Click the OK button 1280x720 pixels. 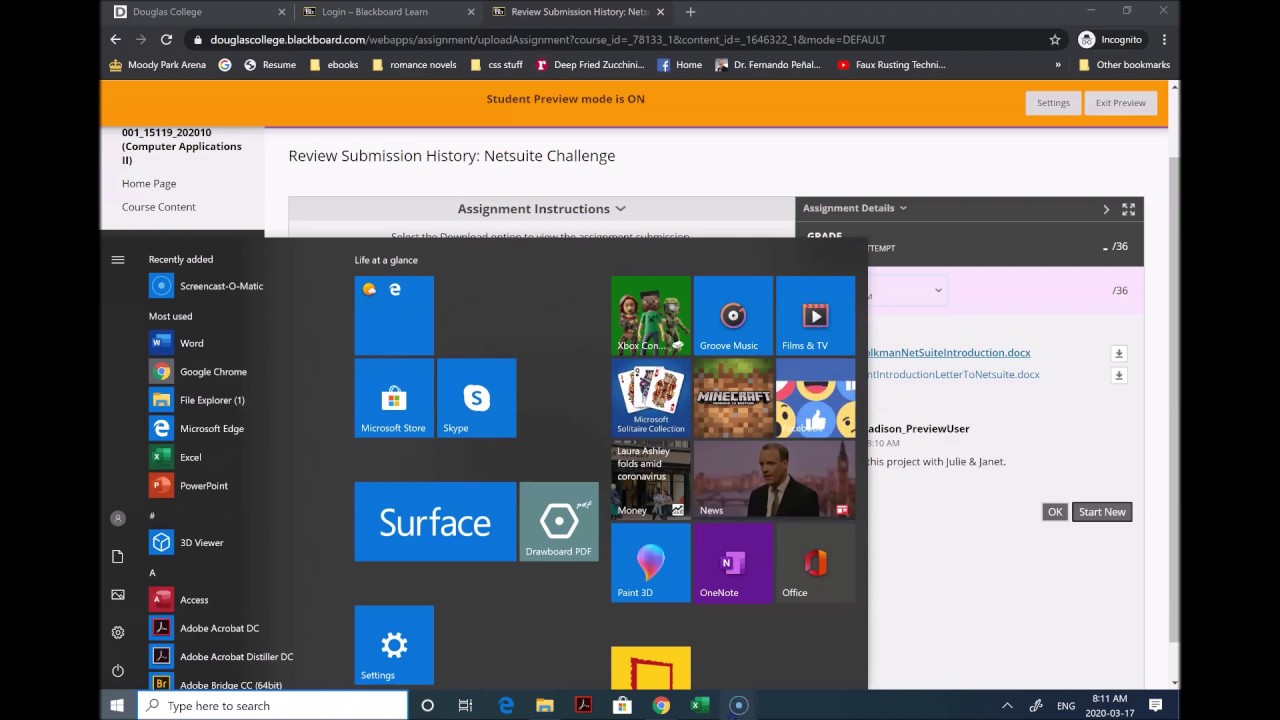coord(1055,512)
